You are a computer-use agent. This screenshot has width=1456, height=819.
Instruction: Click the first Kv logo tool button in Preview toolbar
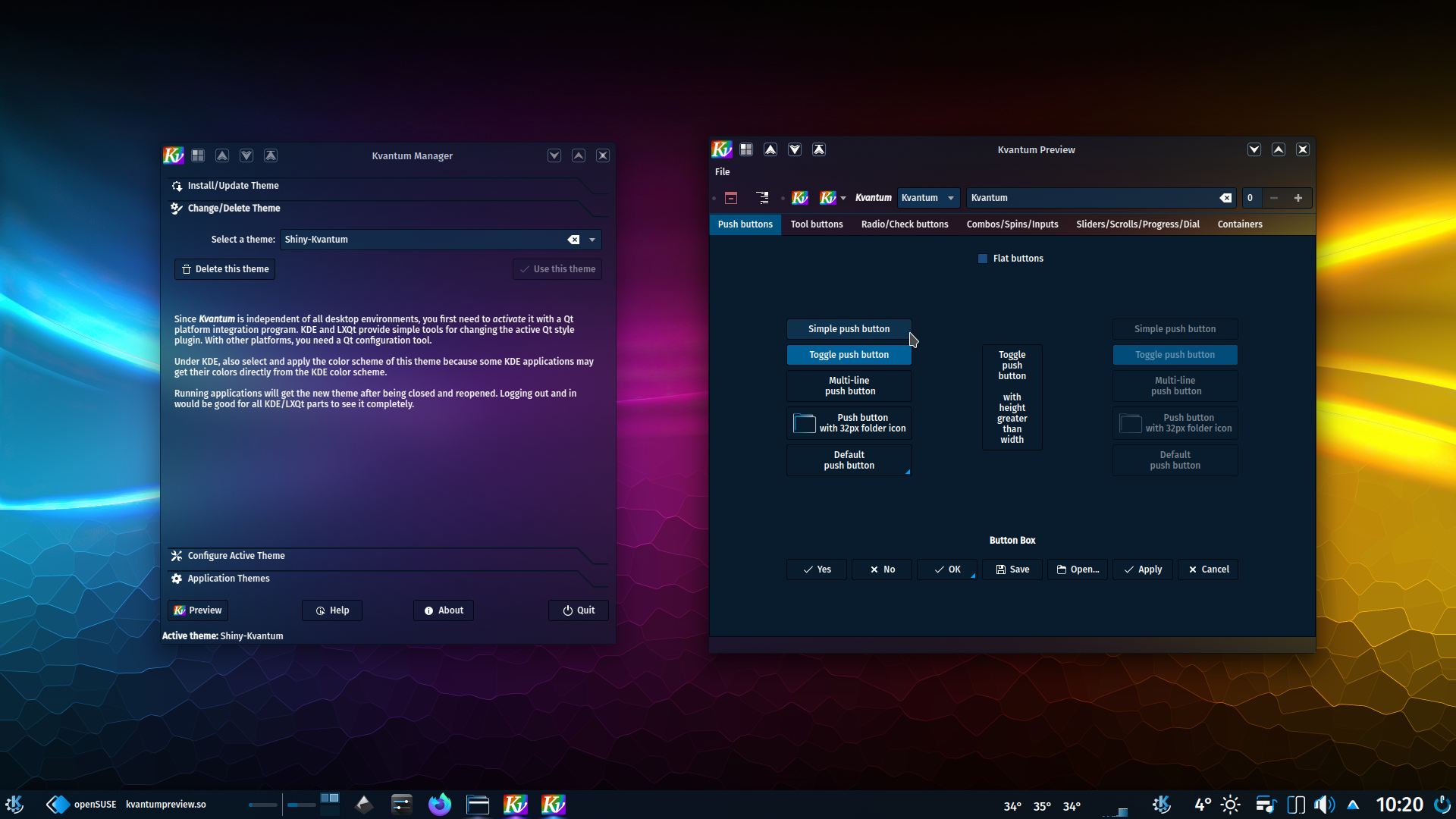tap(800, 198)
